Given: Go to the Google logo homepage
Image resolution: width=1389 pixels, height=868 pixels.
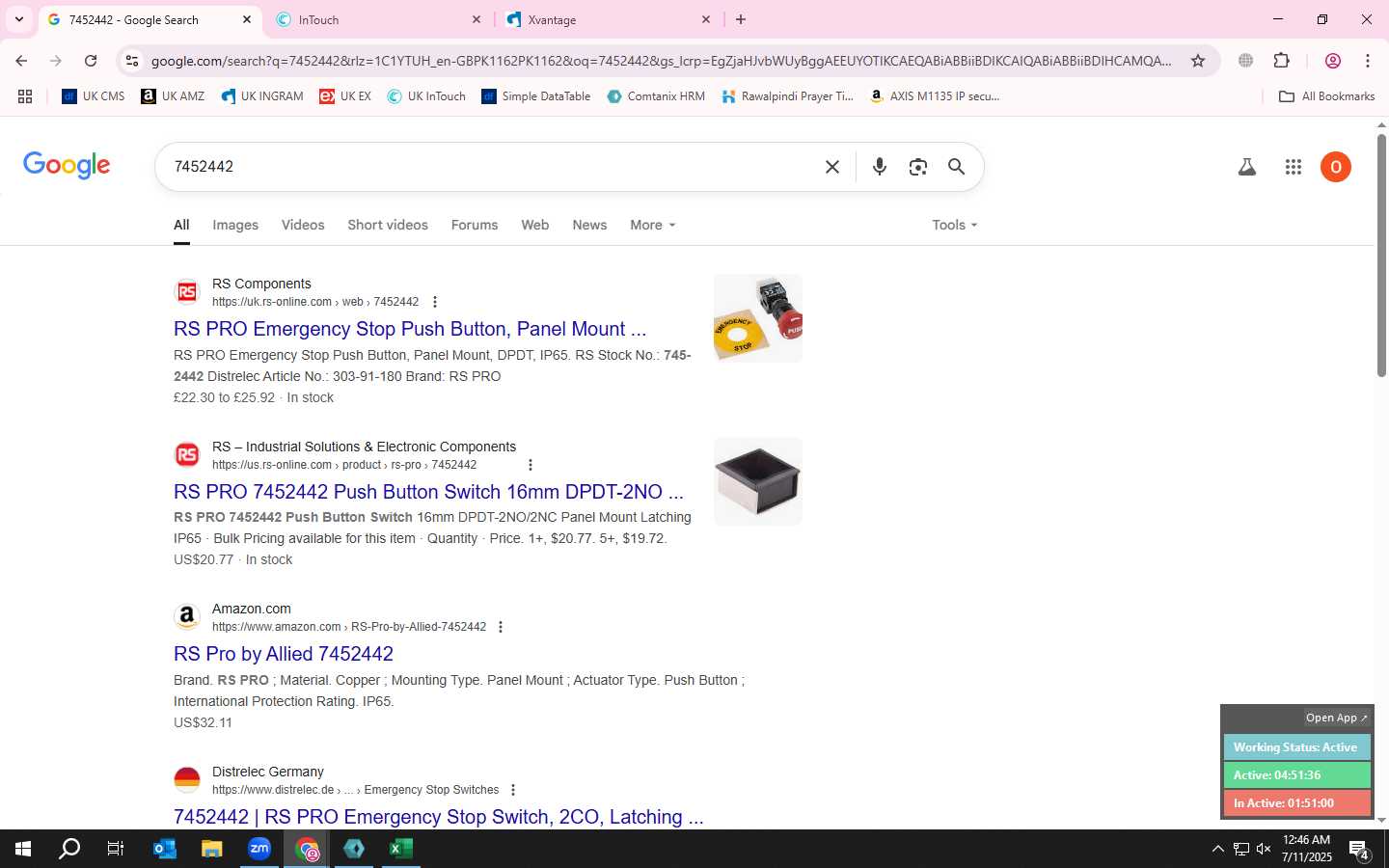Looking at the screenshot, I should 67,165.
